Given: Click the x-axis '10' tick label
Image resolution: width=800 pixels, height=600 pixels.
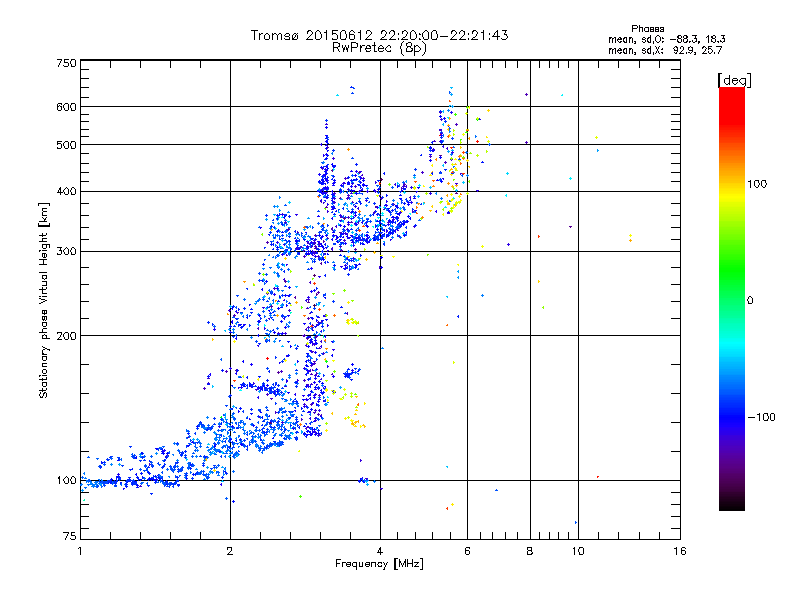Looking at the screenshot, I should click(578, 551).
